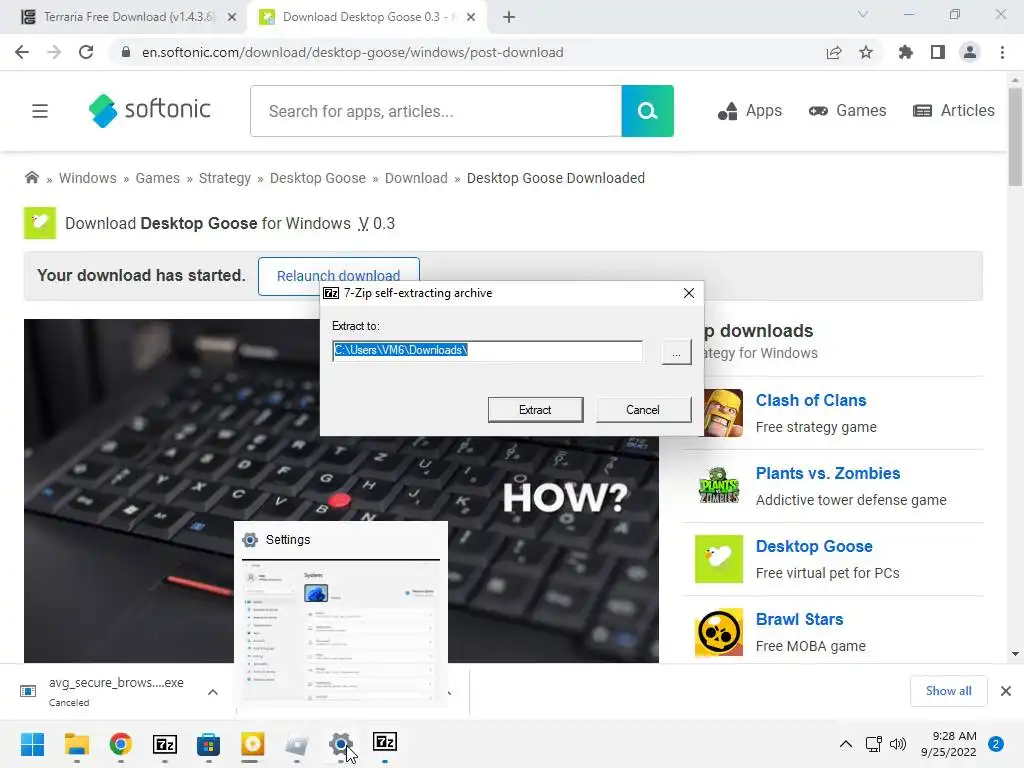Close the Download Desktop Goose tab
Image resolution: width=1024 pixels, height=768 pixels.
click(x=471, y=18)
